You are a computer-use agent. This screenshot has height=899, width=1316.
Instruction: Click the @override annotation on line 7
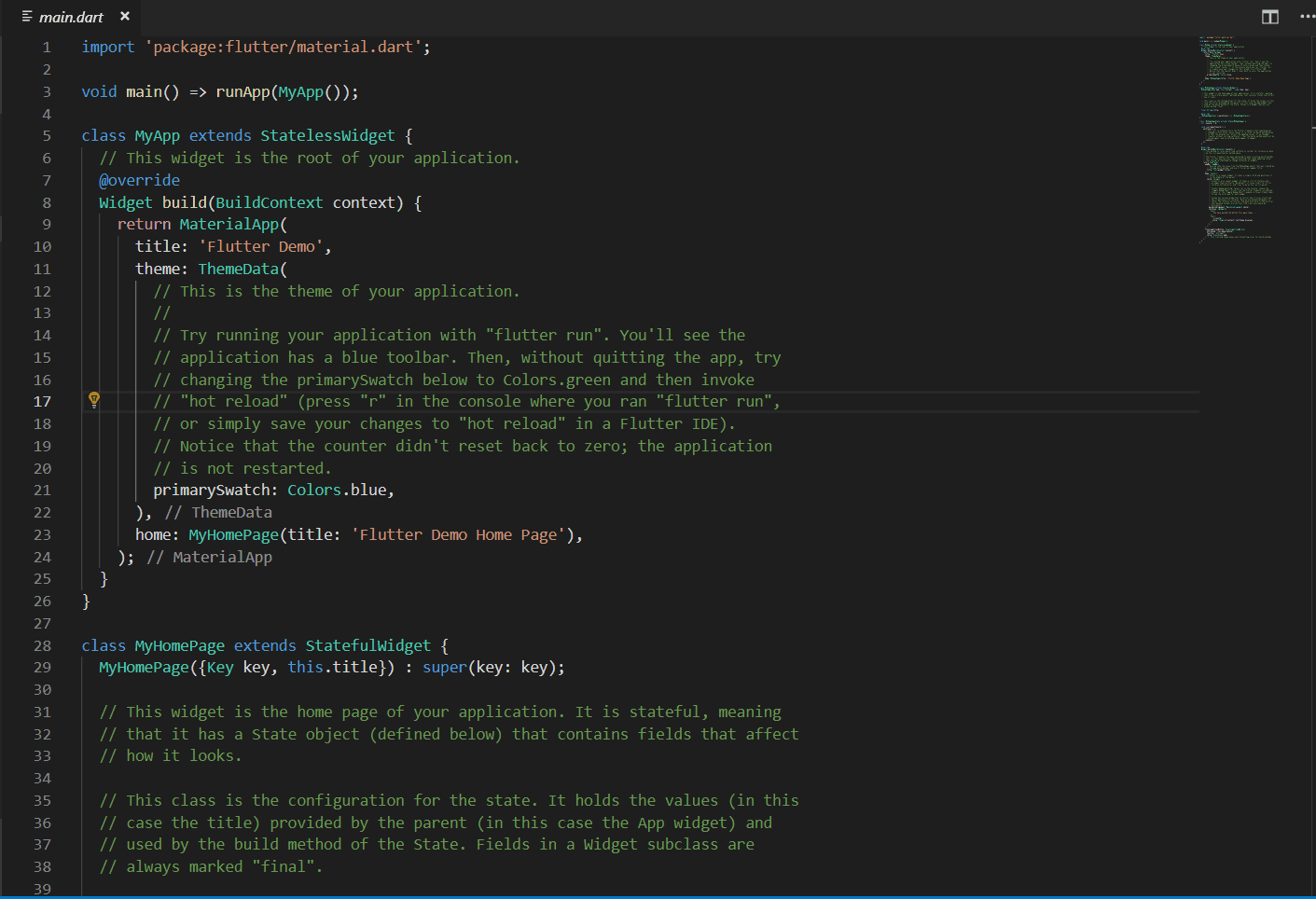point(139,179)
